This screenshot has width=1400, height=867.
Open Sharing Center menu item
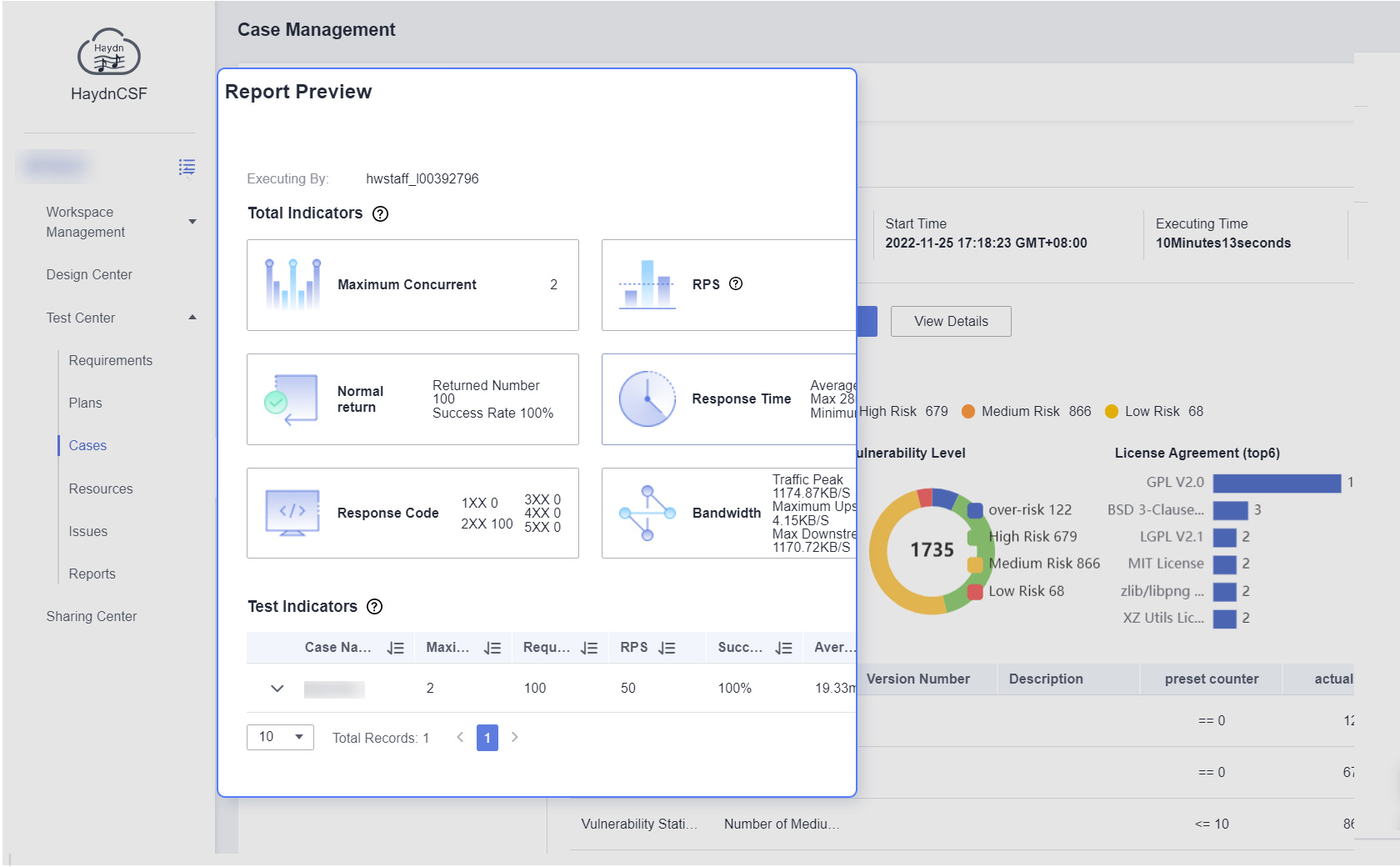[x=92, y=617]
